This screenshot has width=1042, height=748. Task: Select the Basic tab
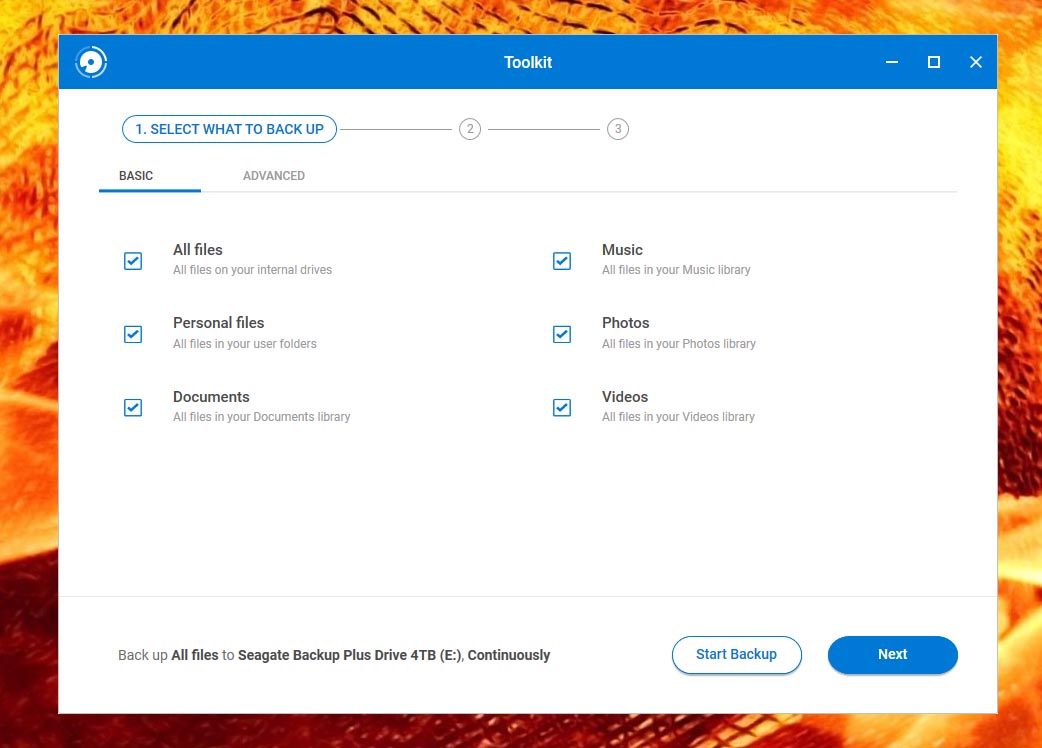point(136,176)
